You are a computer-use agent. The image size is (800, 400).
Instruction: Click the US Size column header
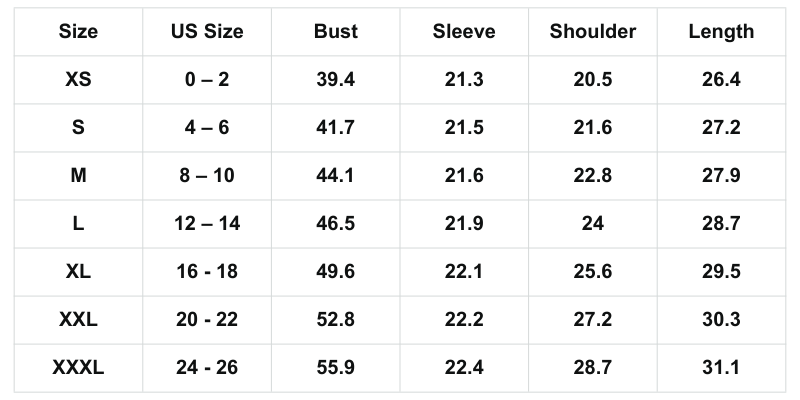point(207,31)
